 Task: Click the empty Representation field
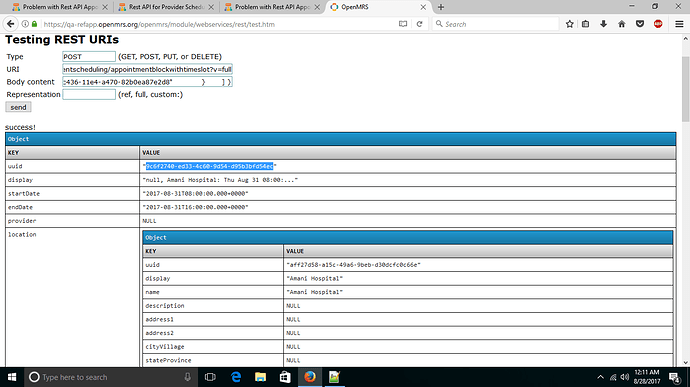point(89,94)
